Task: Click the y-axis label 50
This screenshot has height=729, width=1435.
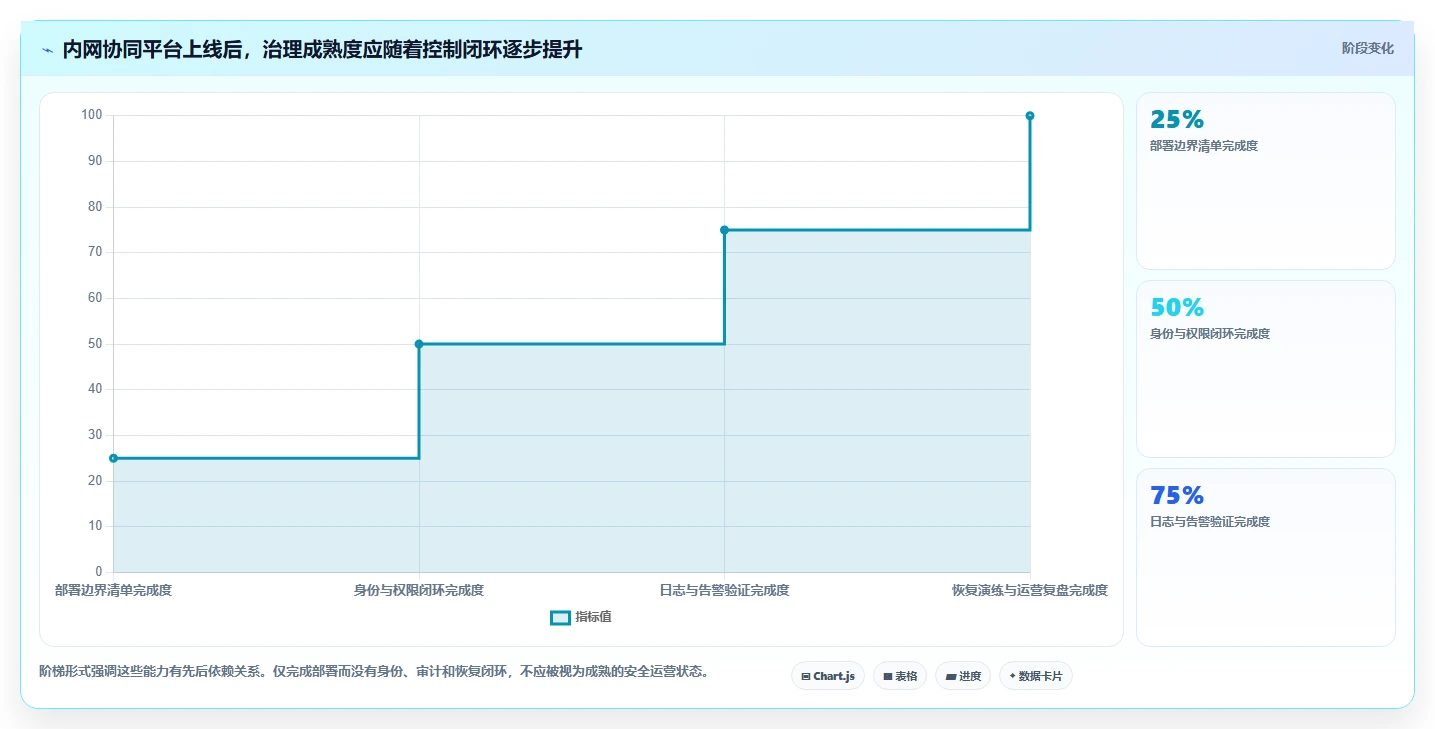Action: (x=95, y=344)
